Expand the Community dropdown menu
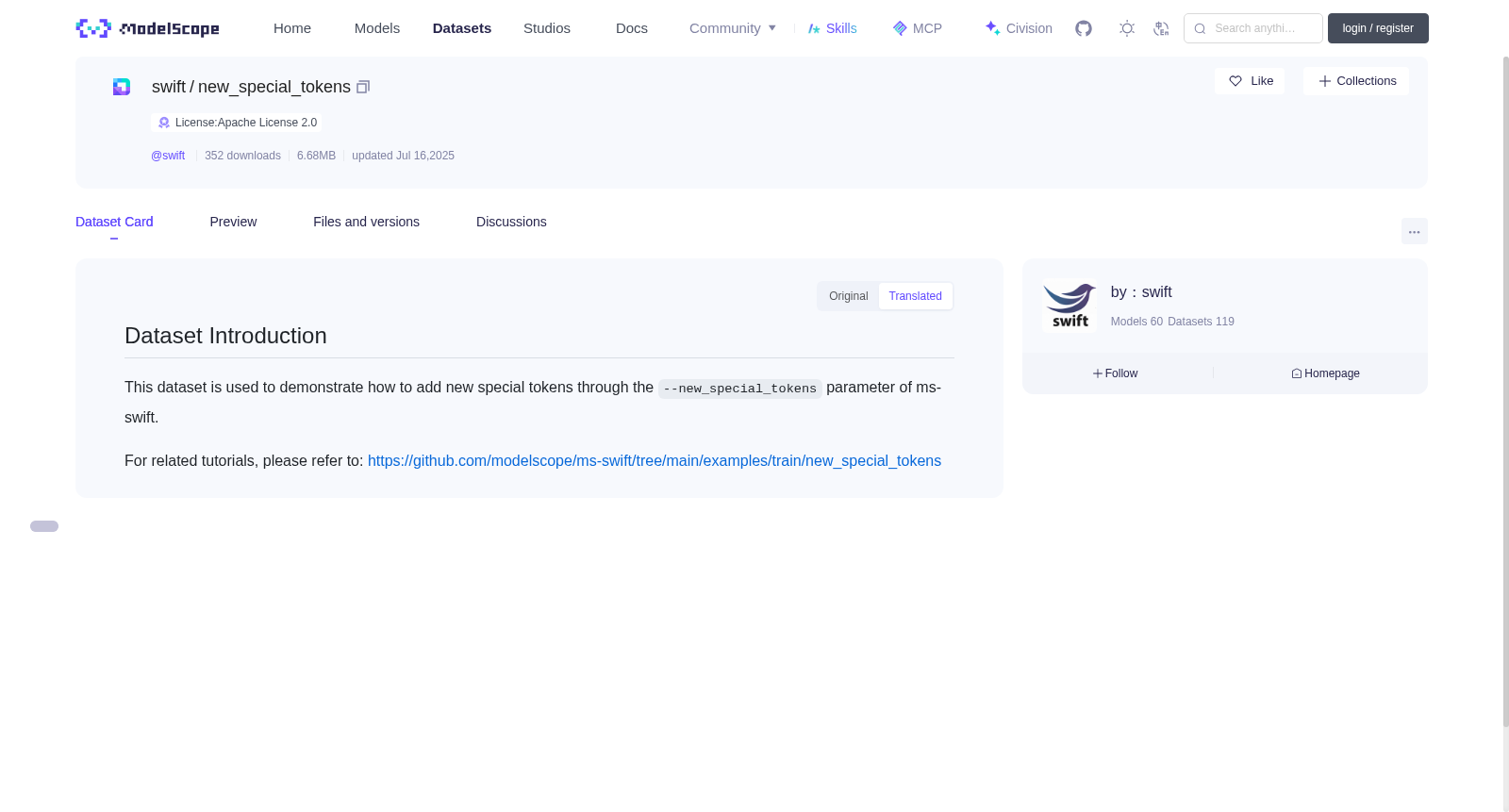 click(x=733, y=28)
